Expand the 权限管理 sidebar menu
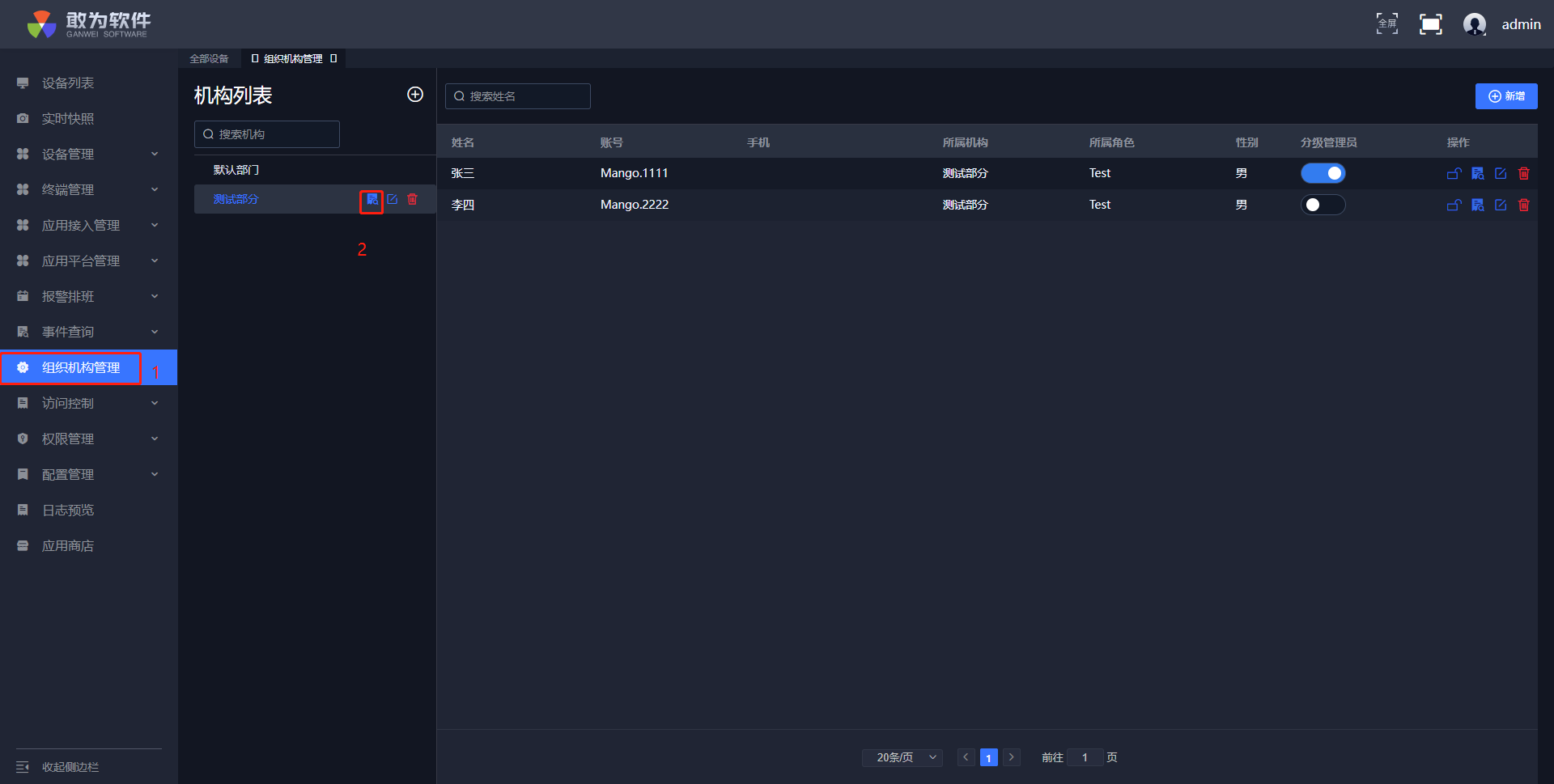This screenshot has height=784, width=1554. click(89, 439)
